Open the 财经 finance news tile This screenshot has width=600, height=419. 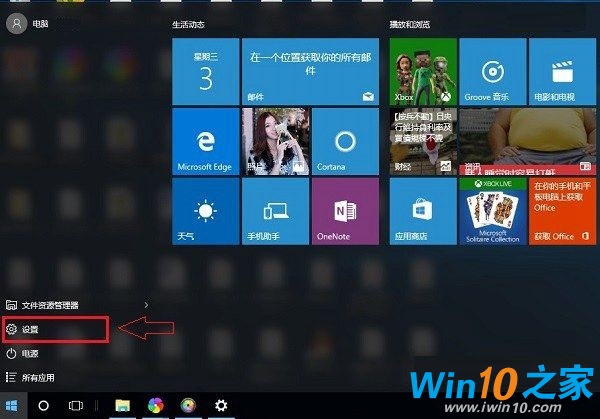click(x=423, y=142)
